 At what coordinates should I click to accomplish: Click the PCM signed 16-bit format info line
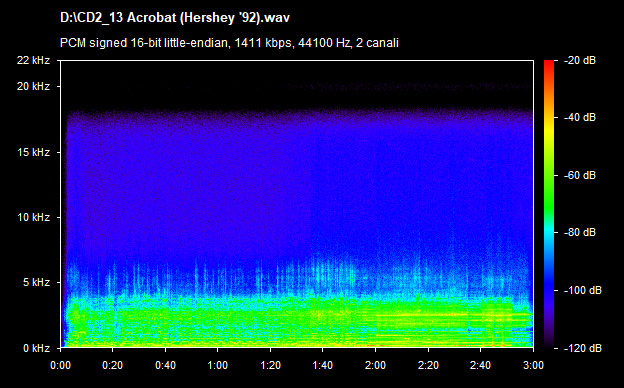pos(229,43)
